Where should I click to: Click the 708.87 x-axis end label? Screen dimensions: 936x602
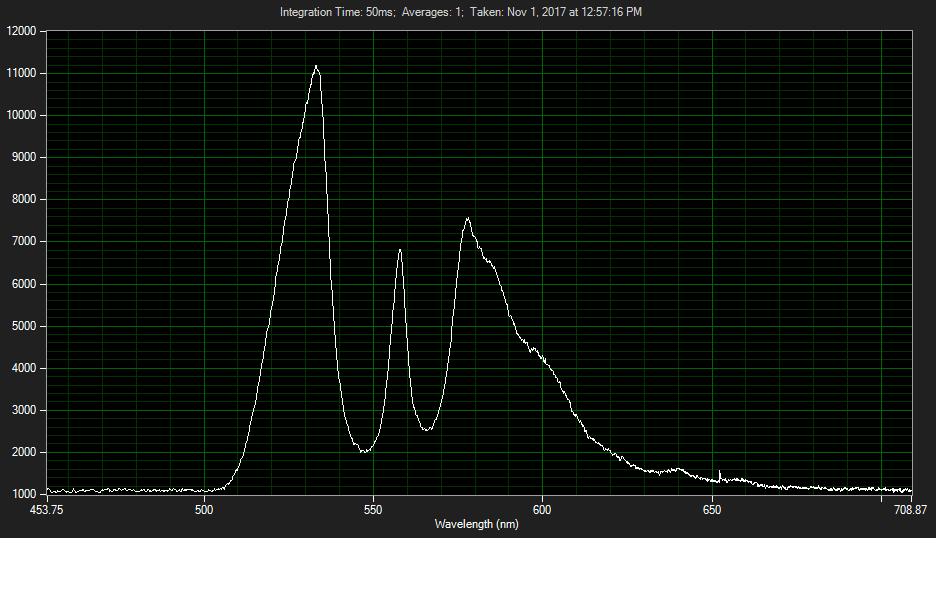(x=911, y=510)
